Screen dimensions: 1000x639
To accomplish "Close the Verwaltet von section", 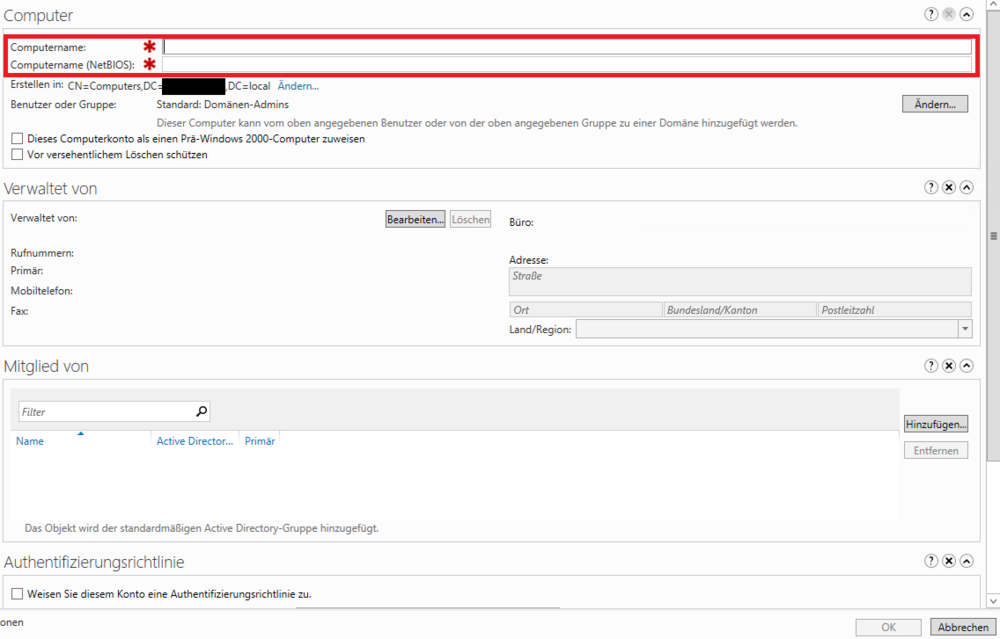I will [949, 188].
